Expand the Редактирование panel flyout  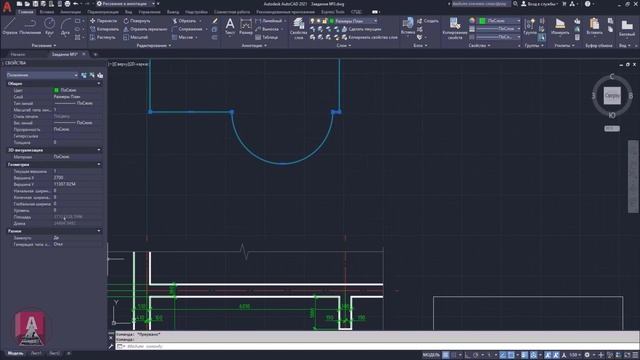(154, 46)
